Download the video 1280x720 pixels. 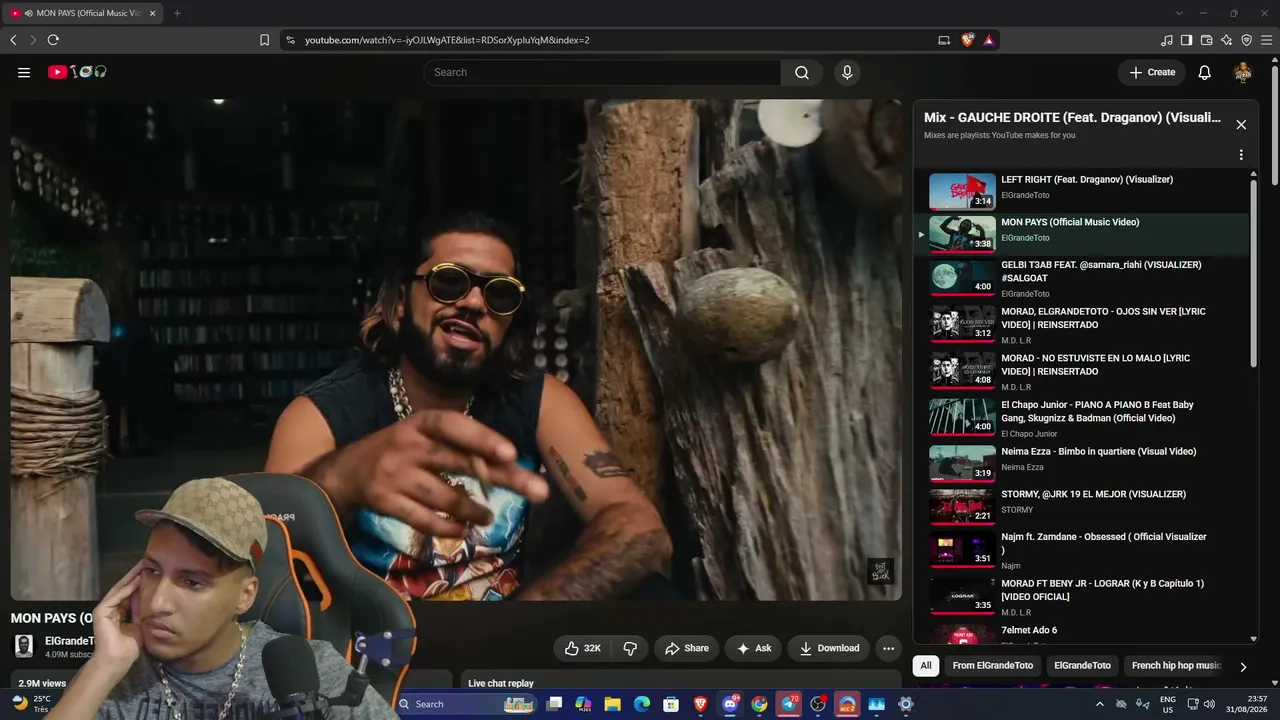829,648
